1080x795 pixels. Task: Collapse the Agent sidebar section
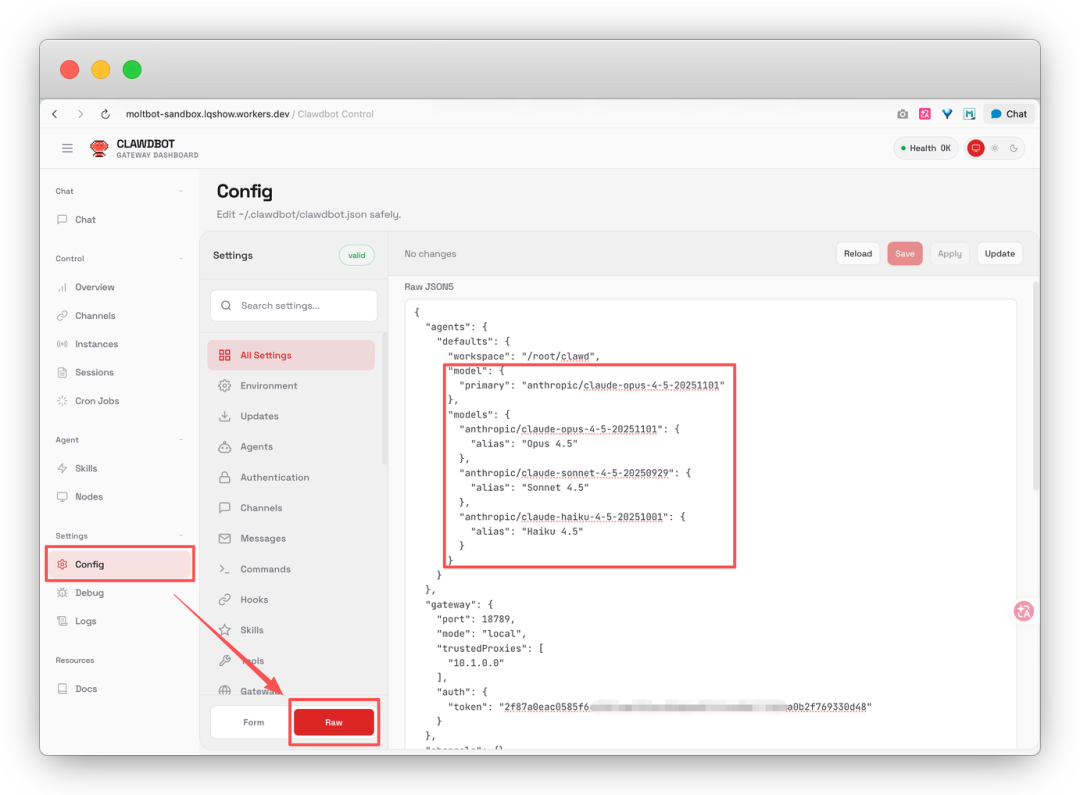(x=181, y=440)
